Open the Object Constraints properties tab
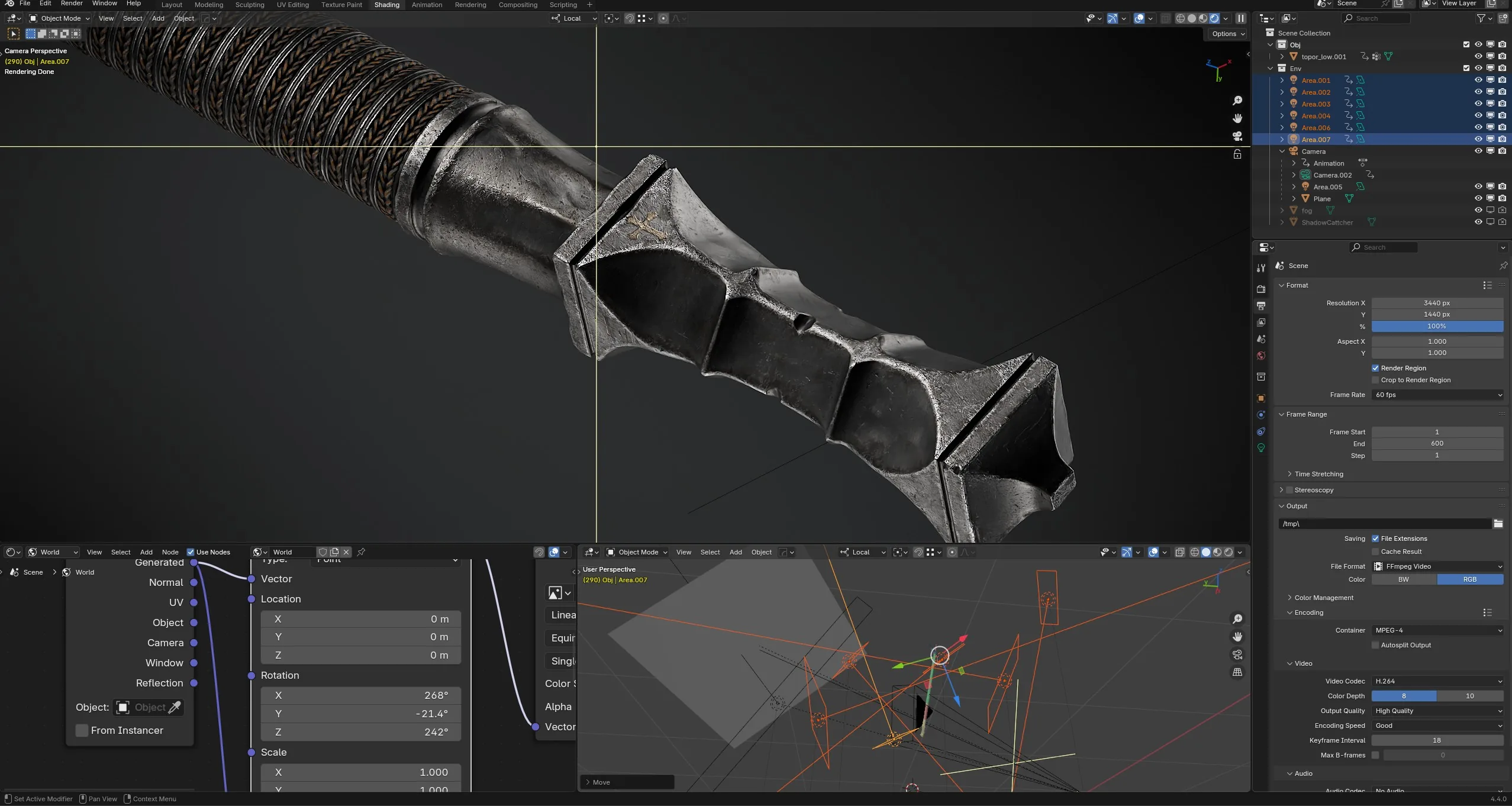 click(x=1261, y=431)
